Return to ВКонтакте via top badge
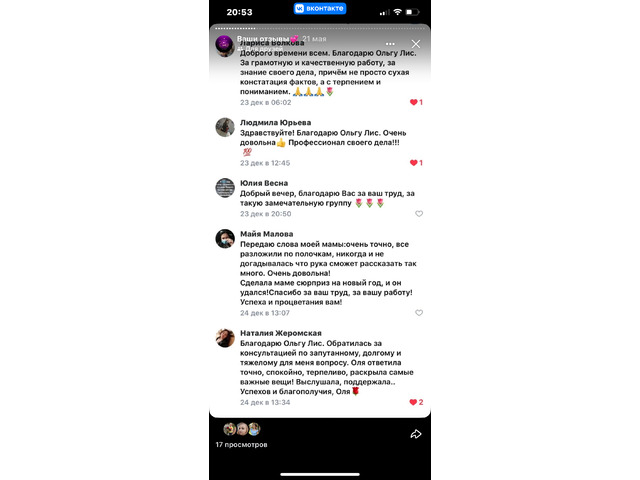 coord(320,8)
